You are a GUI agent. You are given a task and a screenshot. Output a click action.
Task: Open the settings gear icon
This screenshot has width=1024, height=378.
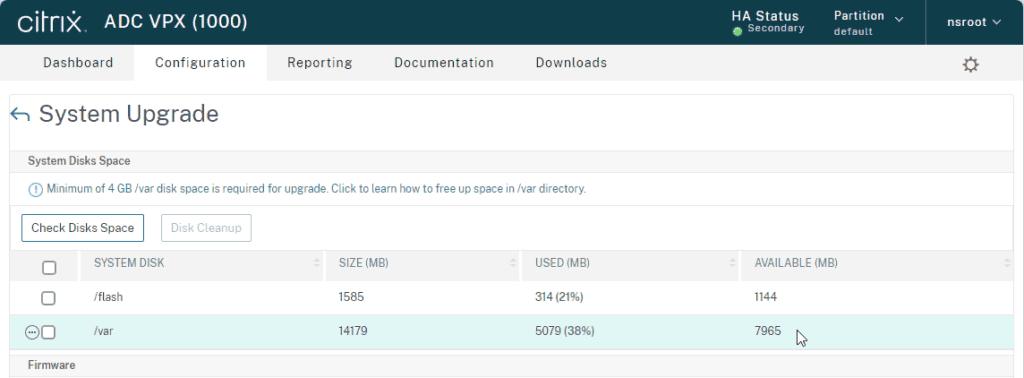click(970, 65)
